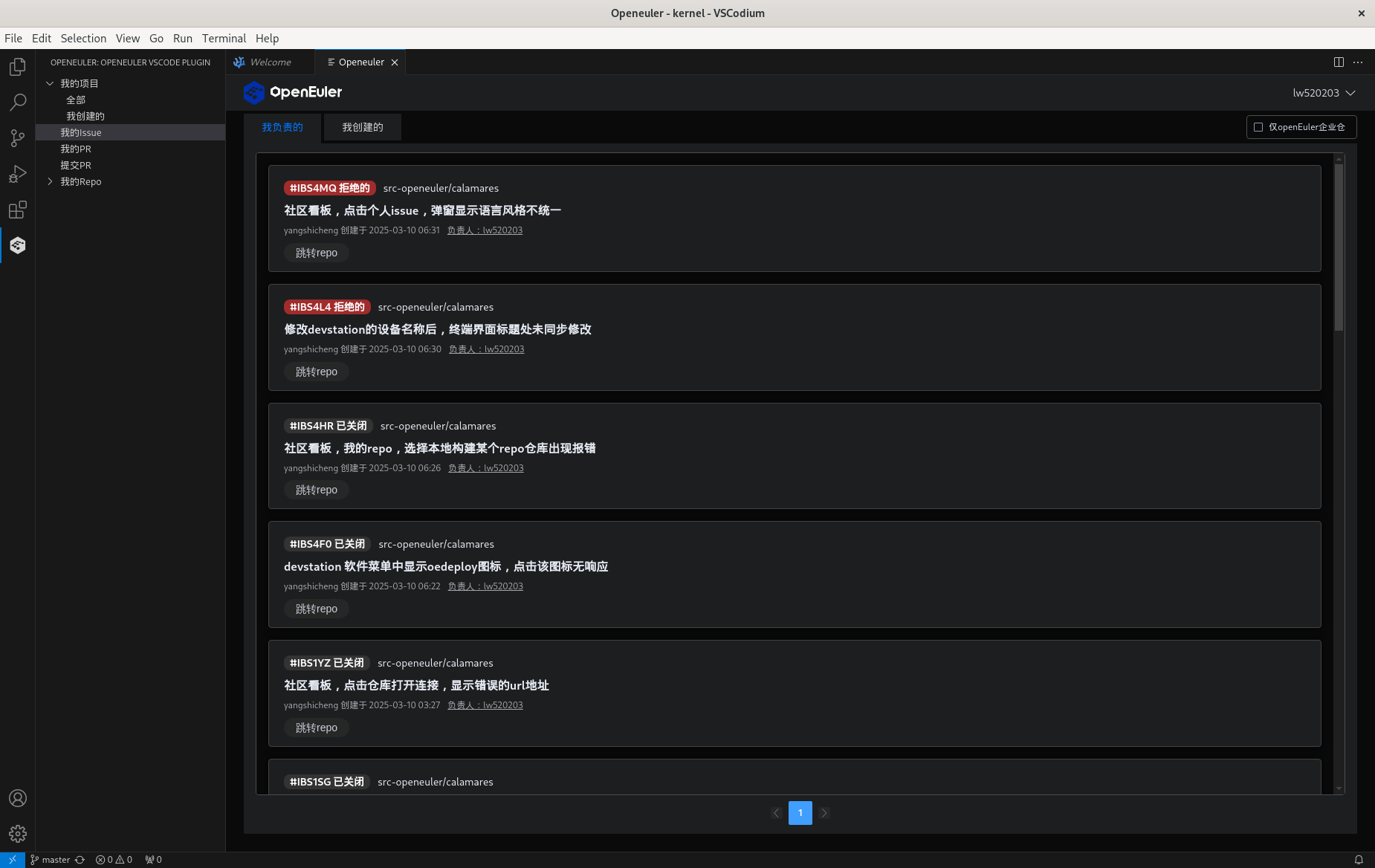Click 负责人 link on issue #IBS4HR
The height and width of the screenshot is (868, 1375).
486,468
